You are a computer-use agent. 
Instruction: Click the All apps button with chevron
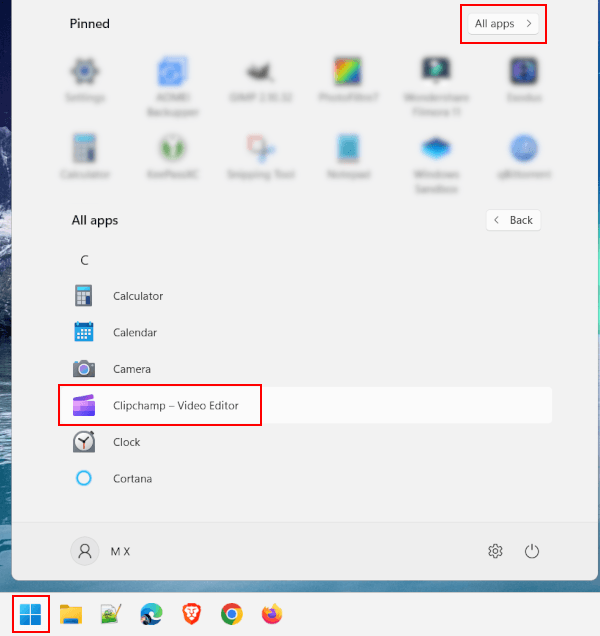[503, 24]
